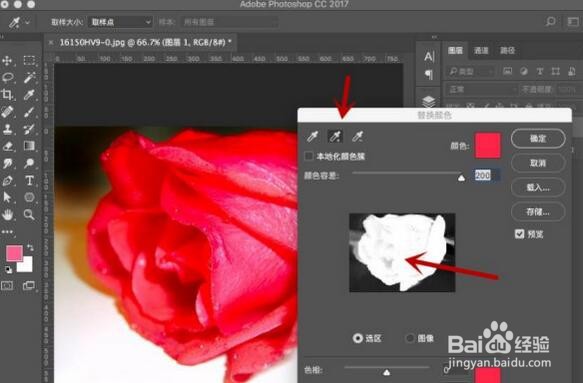Open the 取样大小 sample size dropdown
This screenshot has width=583, height=383.
[x=120, y=22]
